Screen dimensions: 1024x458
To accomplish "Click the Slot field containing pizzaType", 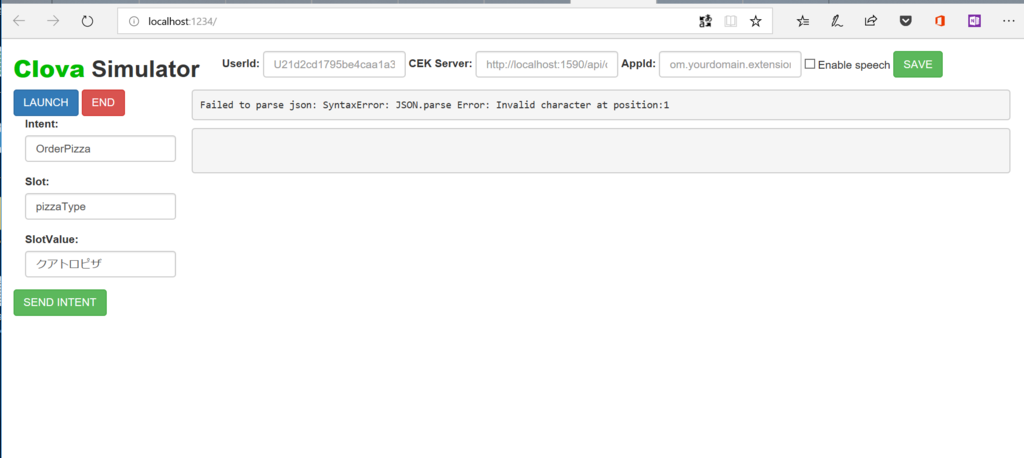I will tap(101, 206).
